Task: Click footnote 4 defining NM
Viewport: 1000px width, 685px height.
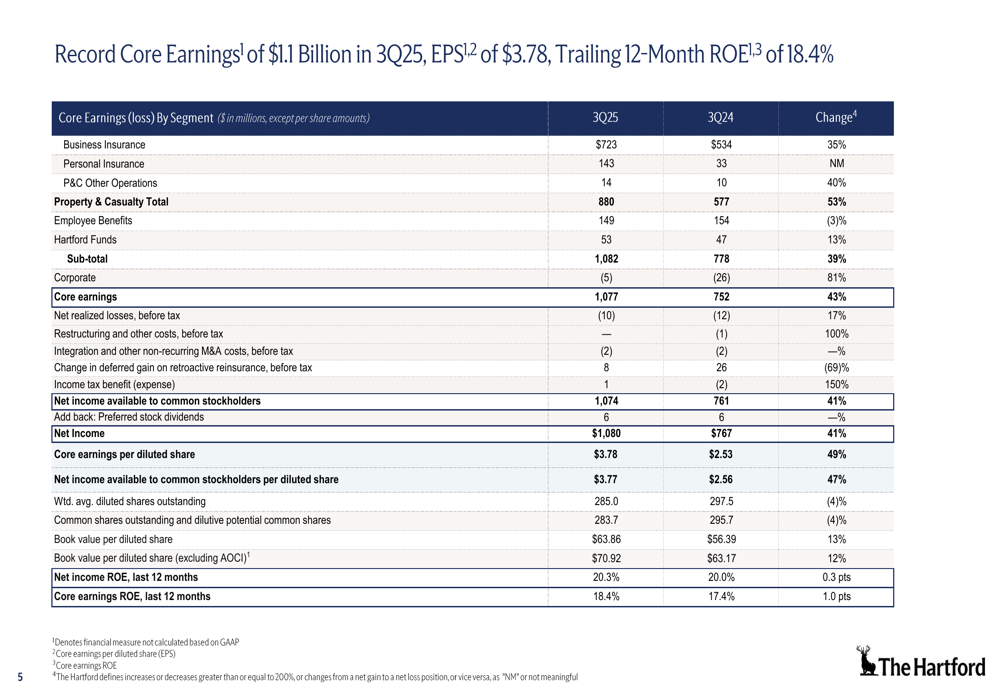Action: [x=316, y=677]
